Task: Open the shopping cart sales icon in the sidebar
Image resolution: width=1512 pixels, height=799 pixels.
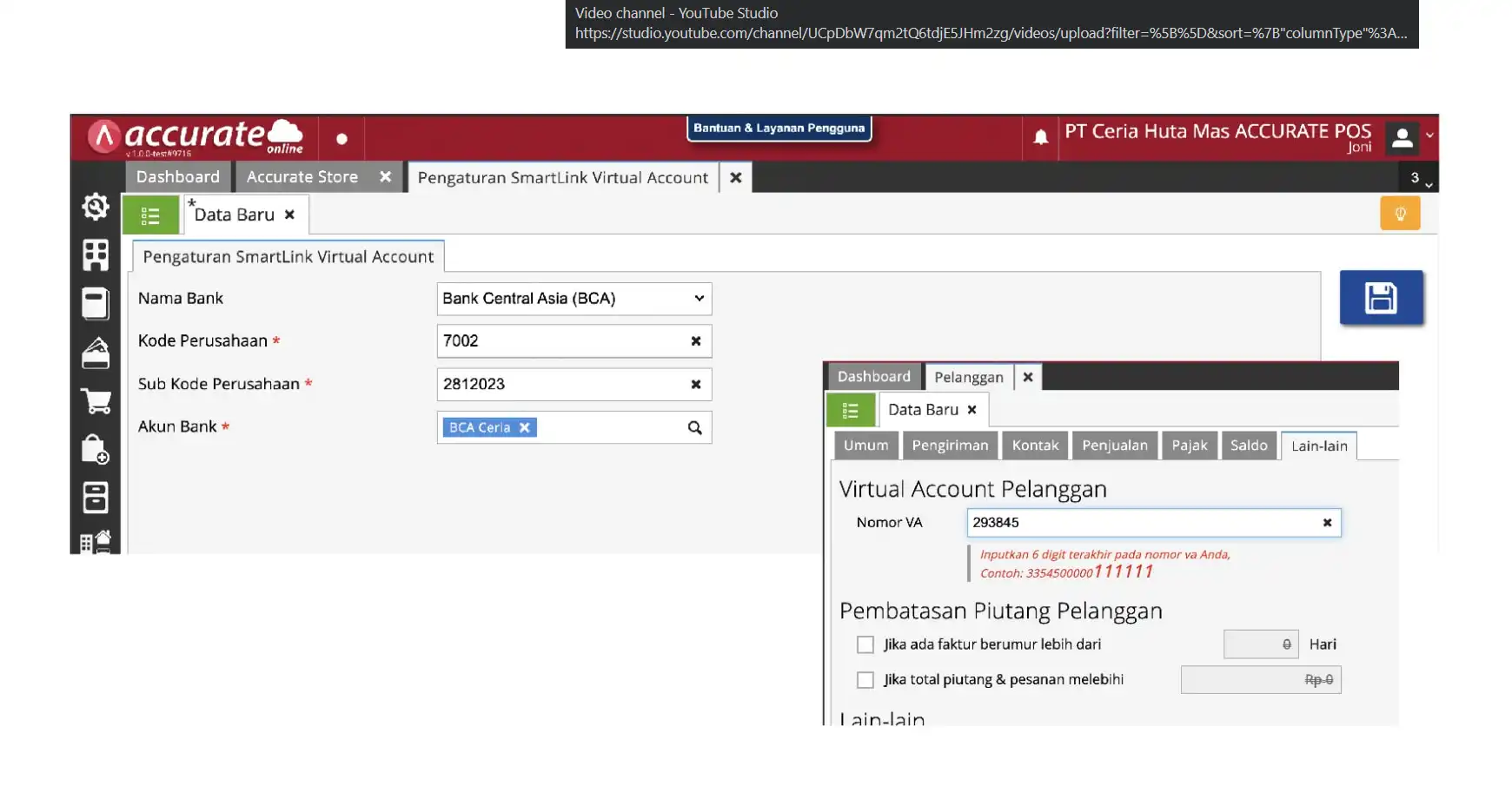Action: click(96, 401)
